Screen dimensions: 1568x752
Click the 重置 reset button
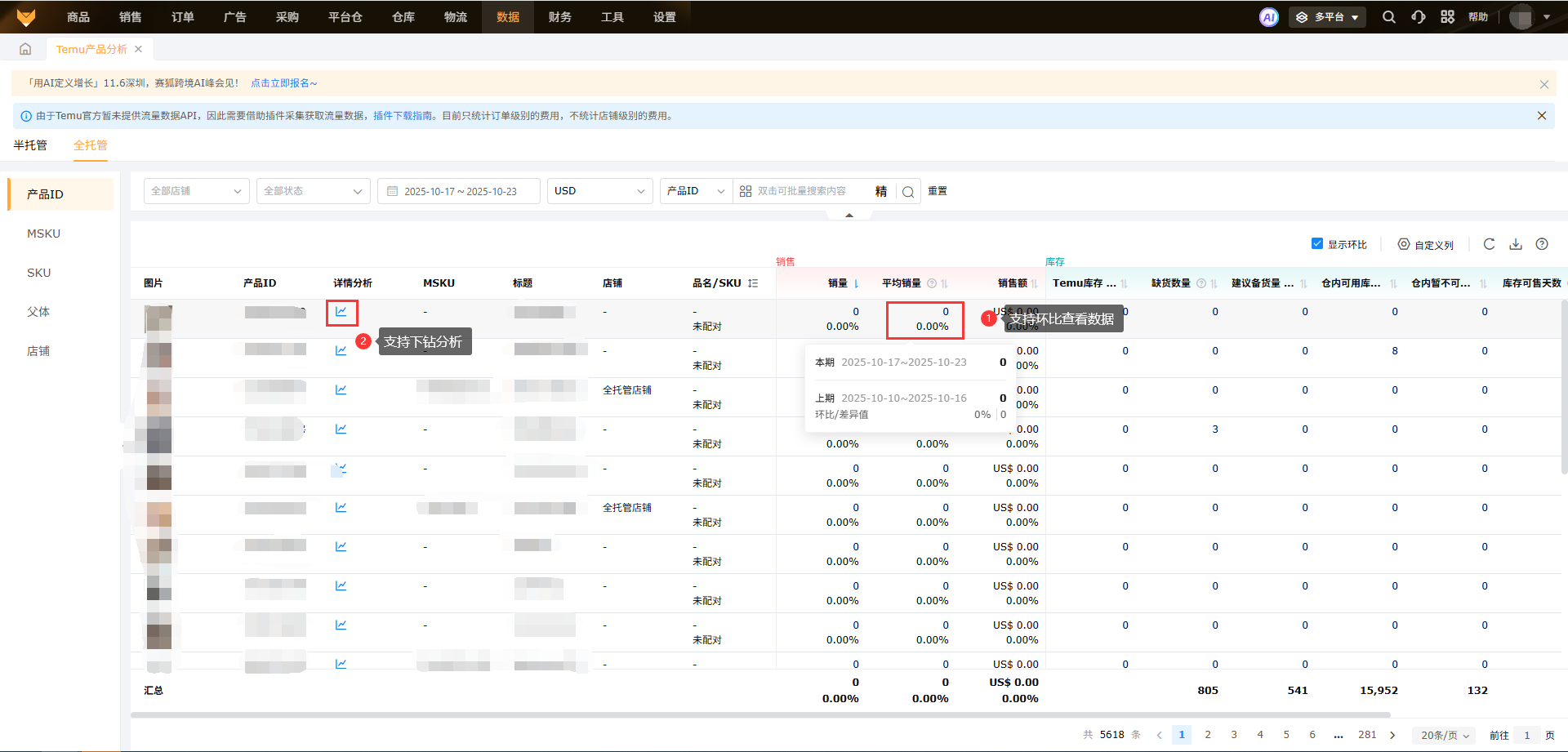pos(938,191)
